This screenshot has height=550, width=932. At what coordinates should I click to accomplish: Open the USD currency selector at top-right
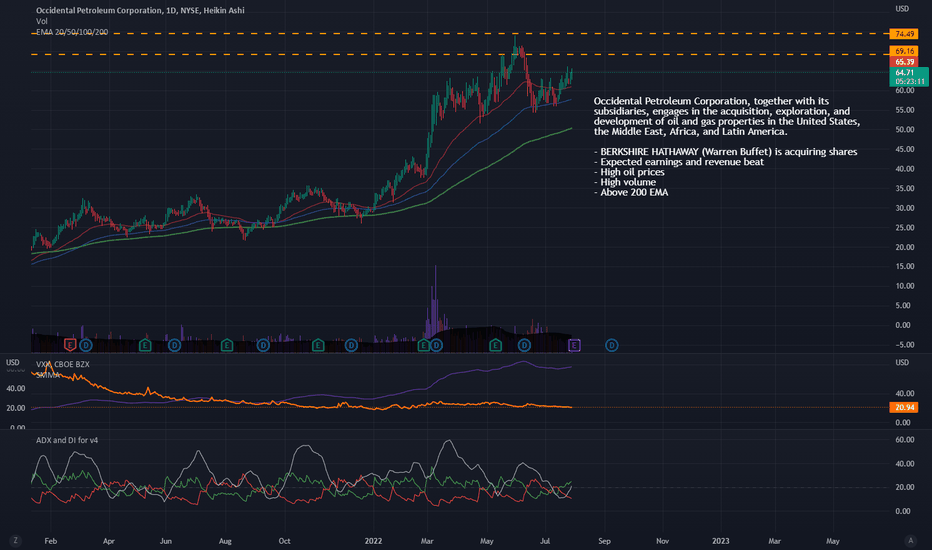pos(902,9)
